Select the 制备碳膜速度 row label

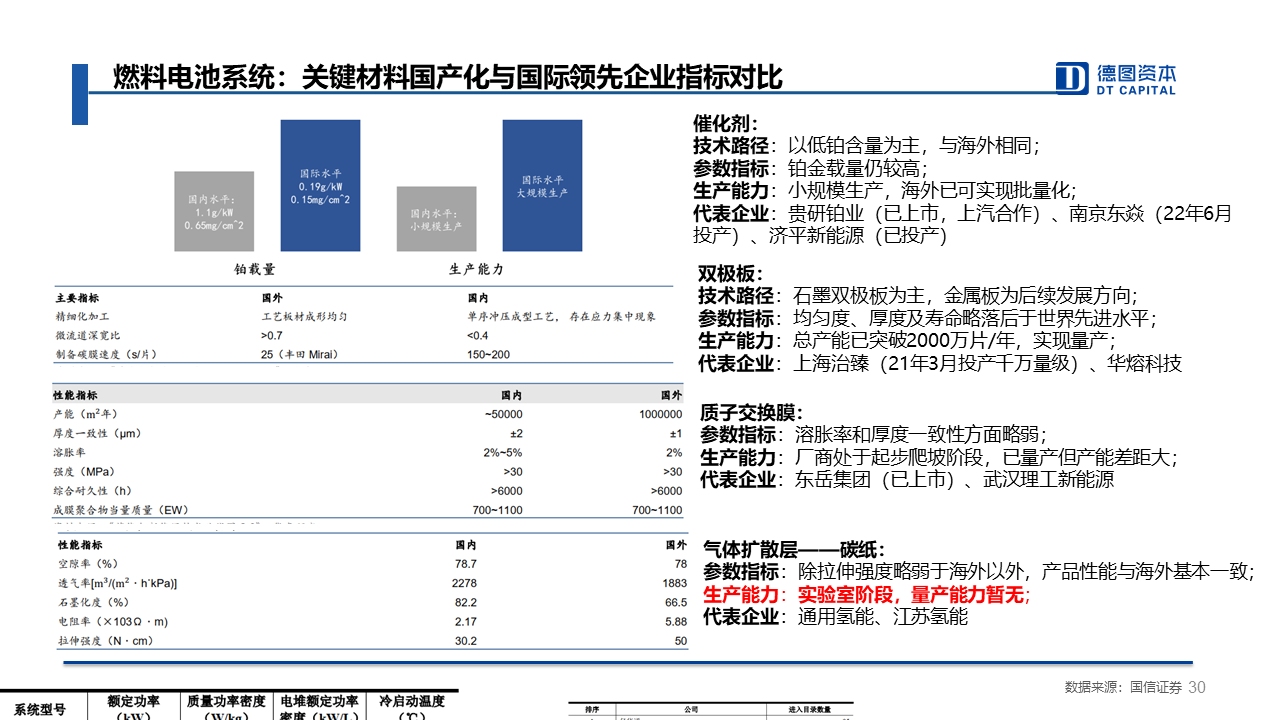106,355
